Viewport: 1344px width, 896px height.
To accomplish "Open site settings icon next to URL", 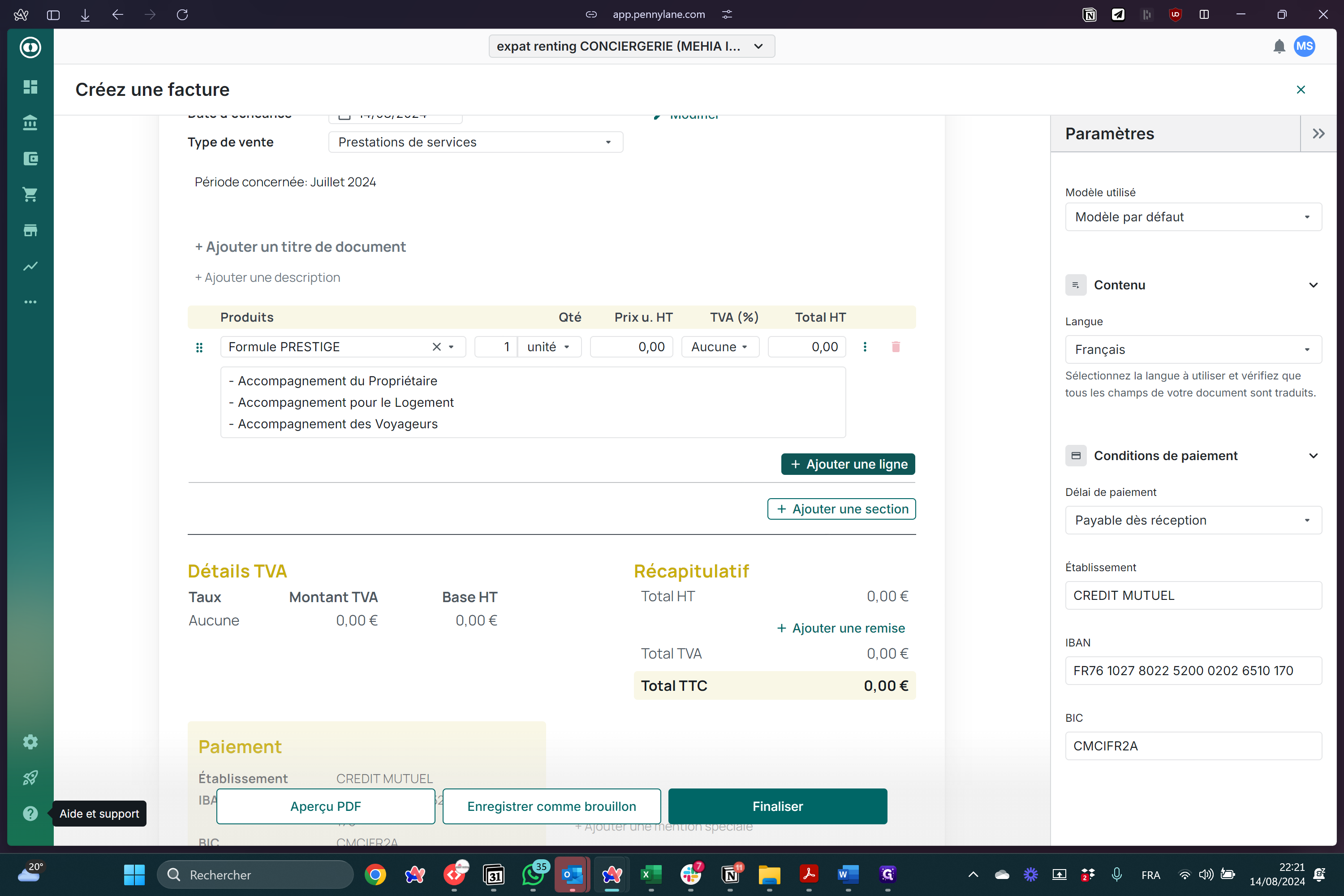I will (727, 14).
